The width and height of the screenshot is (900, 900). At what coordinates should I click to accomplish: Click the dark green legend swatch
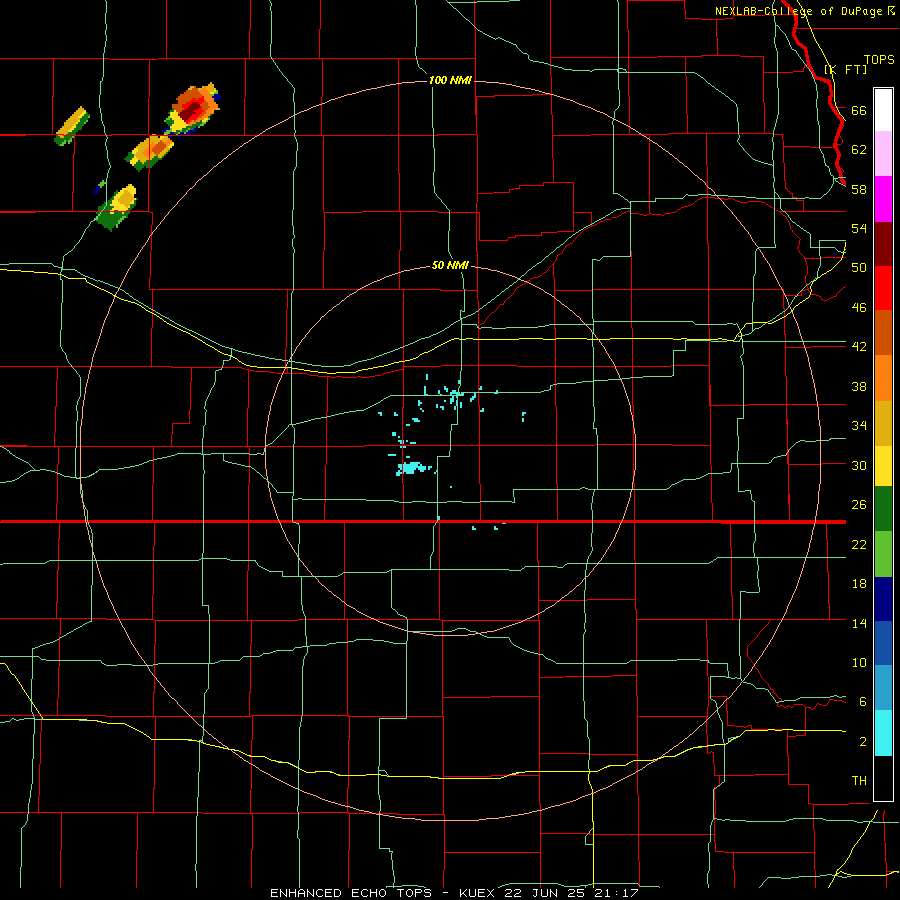pyautogui.click(x=883, y=509)
